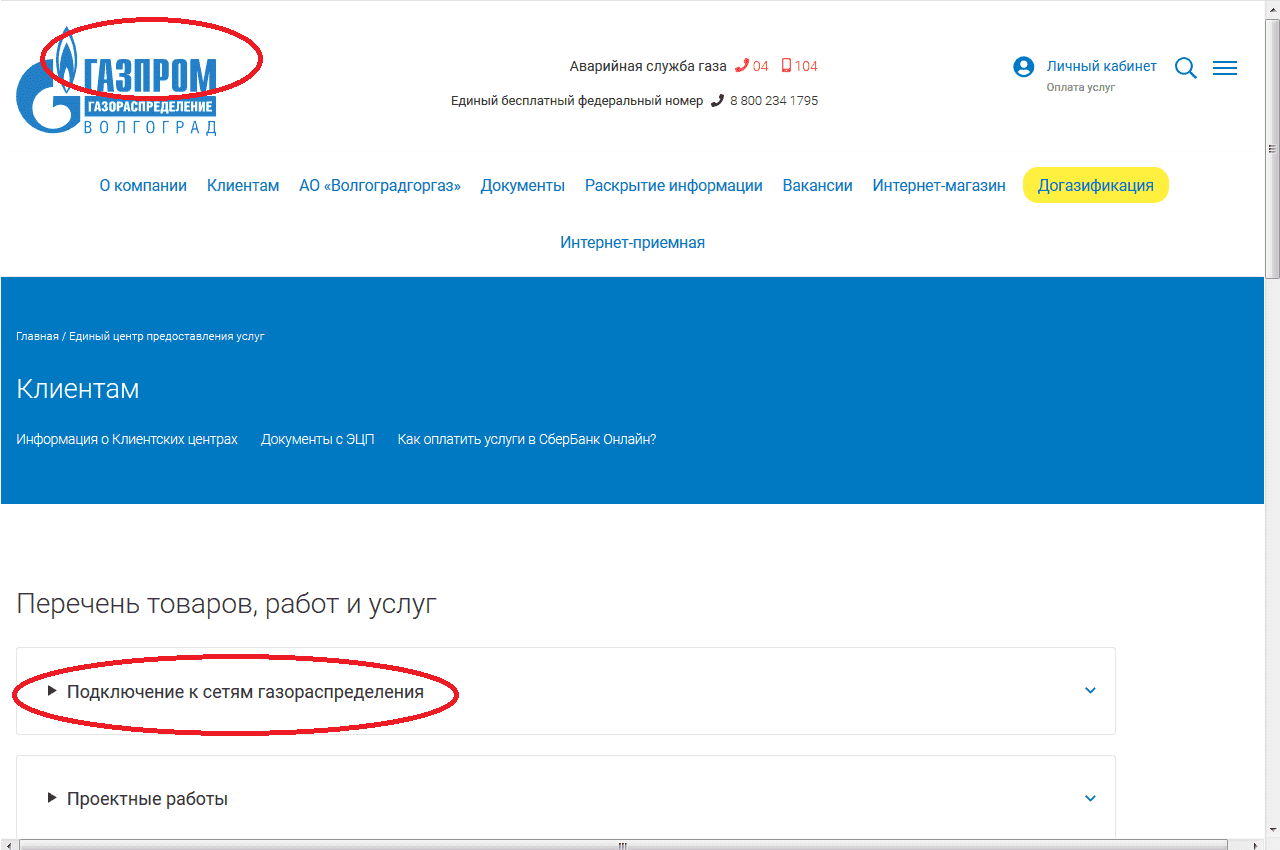The image size is (1280, 850).
Task: Open the hamburger menu icon
Action: click(1224, 68)
